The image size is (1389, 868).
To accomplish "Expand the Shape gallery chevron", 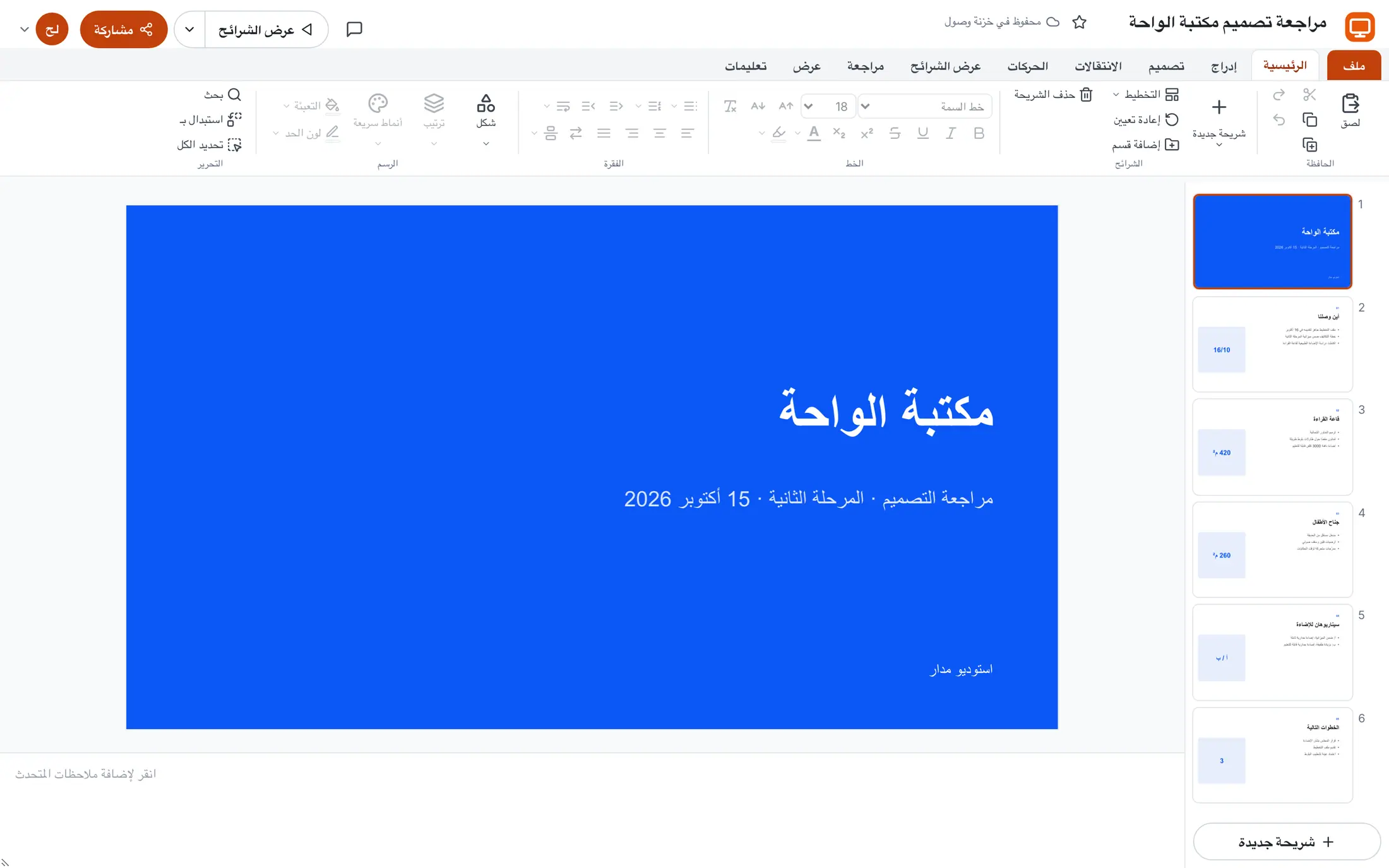I will [x=486, y=144].
